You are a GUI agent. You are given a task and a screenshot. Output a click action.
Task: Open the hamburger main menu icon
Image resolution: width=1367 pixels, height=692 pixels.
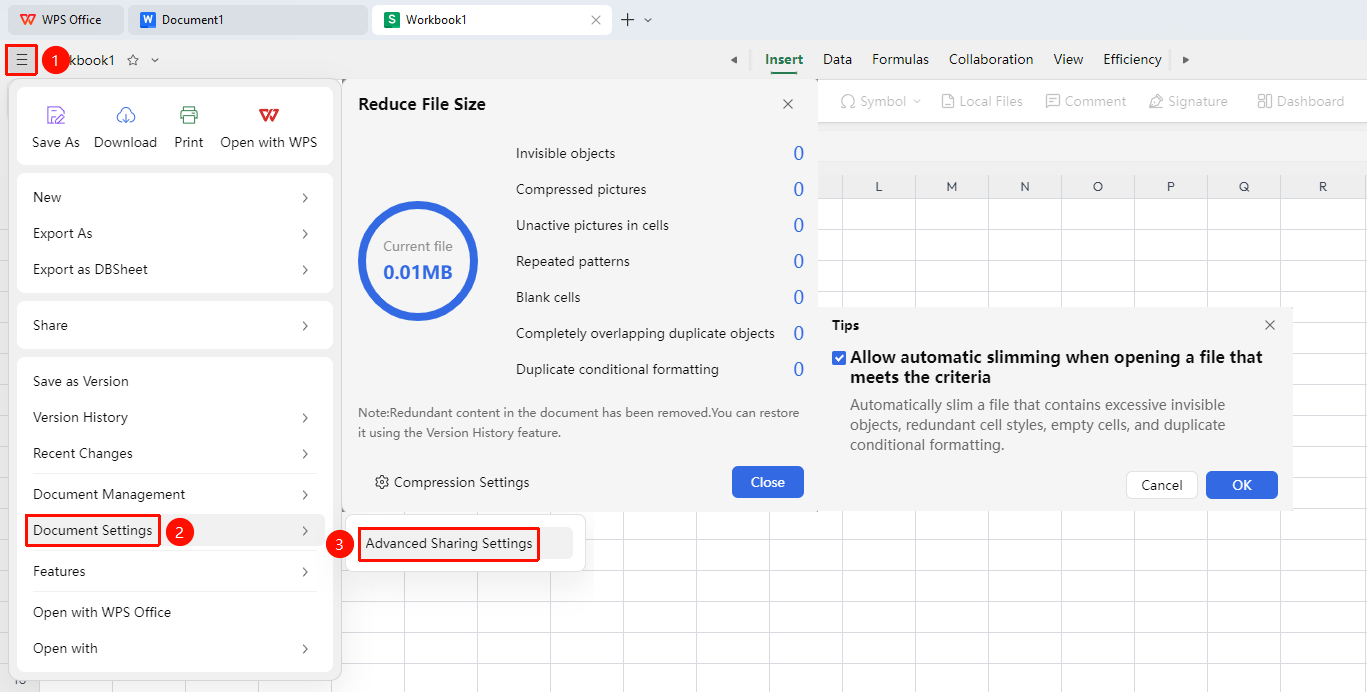point(22,60)
